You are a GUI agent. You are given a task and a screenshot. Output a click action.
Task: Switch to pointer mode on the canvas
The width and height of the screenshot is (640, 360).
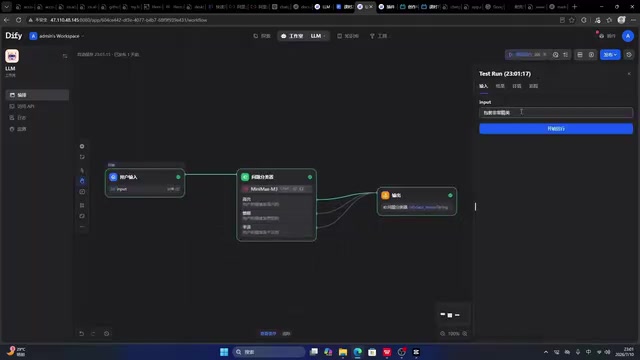[82, 171]
